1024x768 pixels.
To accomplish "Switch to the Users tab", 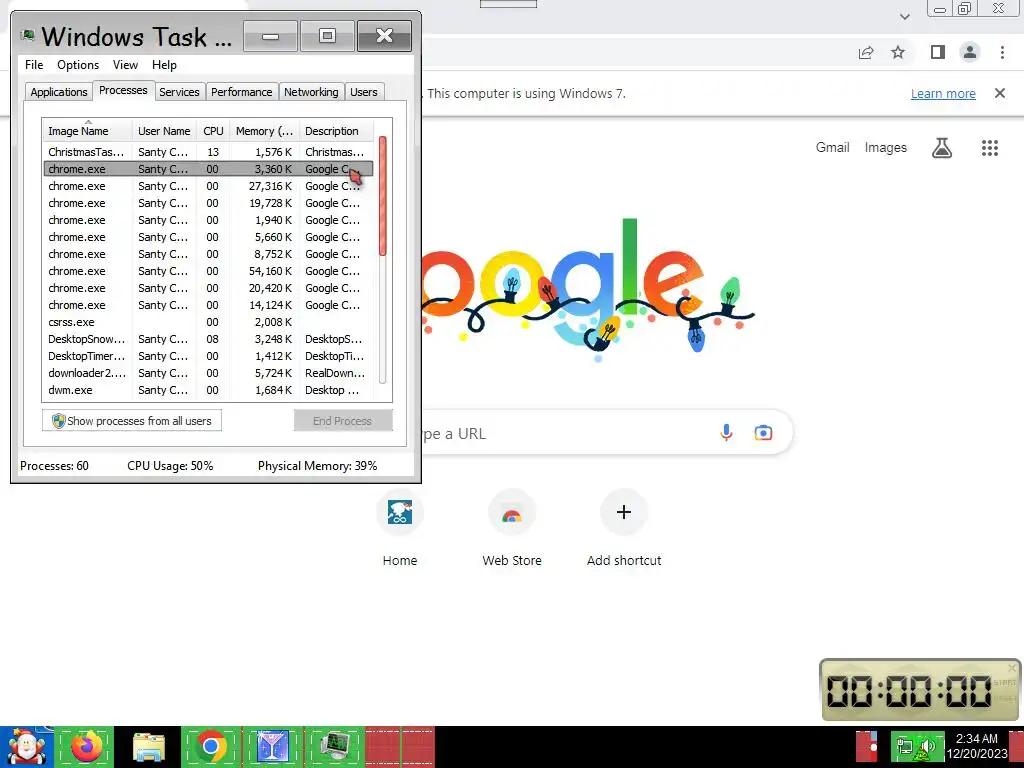I will pyautogui.click(x=364, y=92).
